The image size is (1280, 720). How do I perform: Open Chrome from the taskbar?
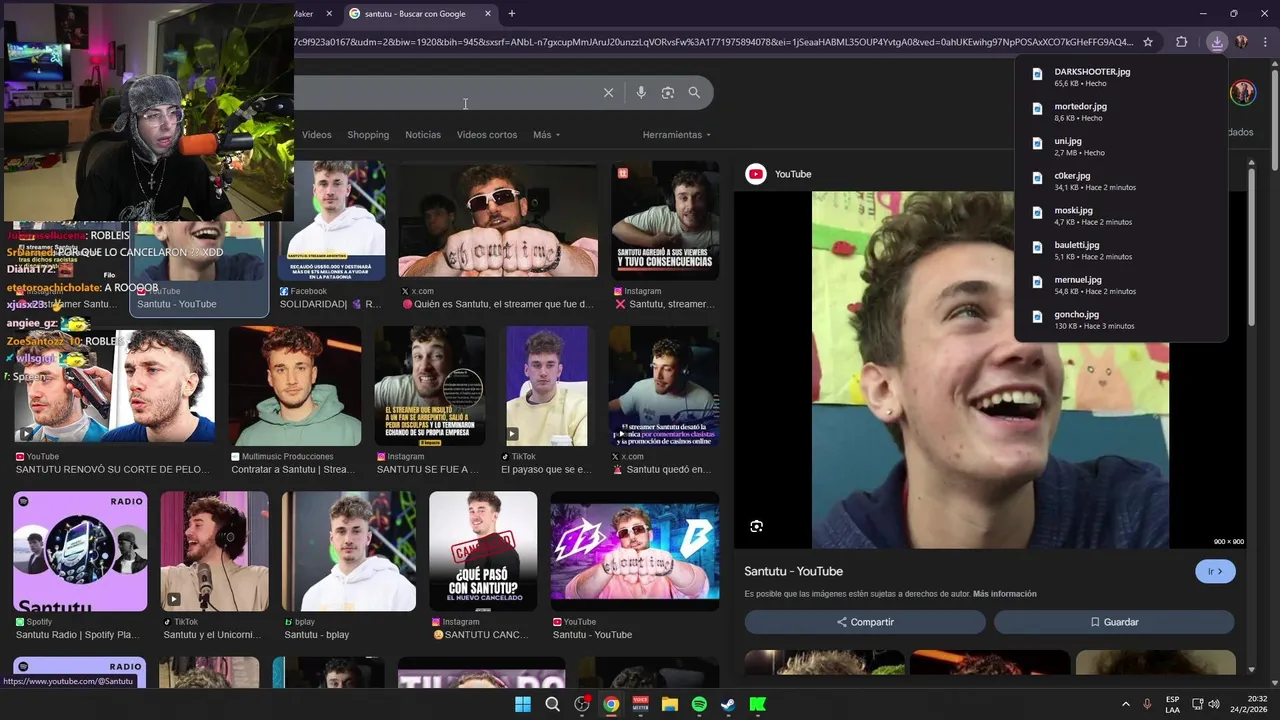(611, 704)
